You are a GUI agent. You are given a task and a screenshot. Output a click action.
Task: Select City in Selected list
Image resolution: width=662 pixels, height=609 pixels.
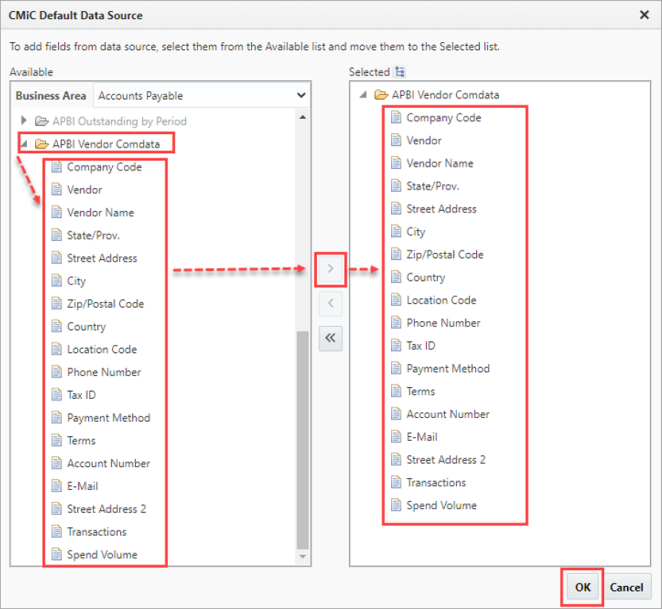pos(408,232)
